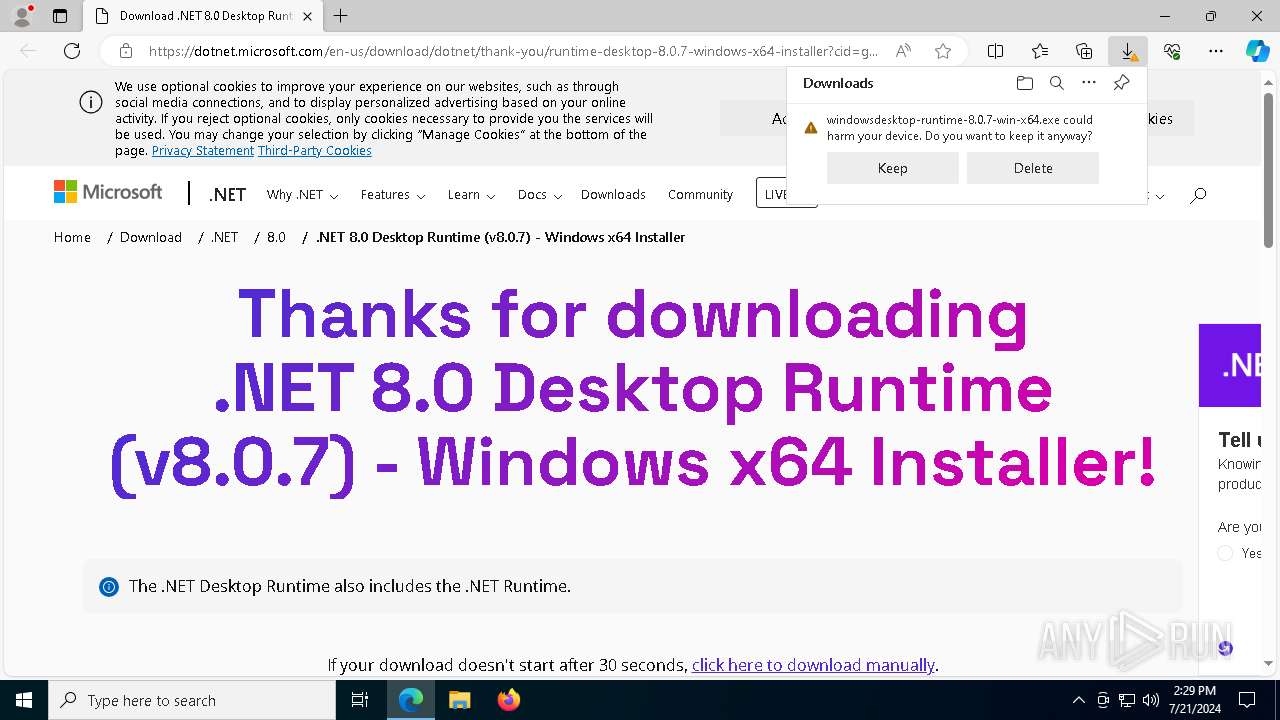Open Edge from the taskbar
Screen dimensions: 1280x720
pos(411,700)
